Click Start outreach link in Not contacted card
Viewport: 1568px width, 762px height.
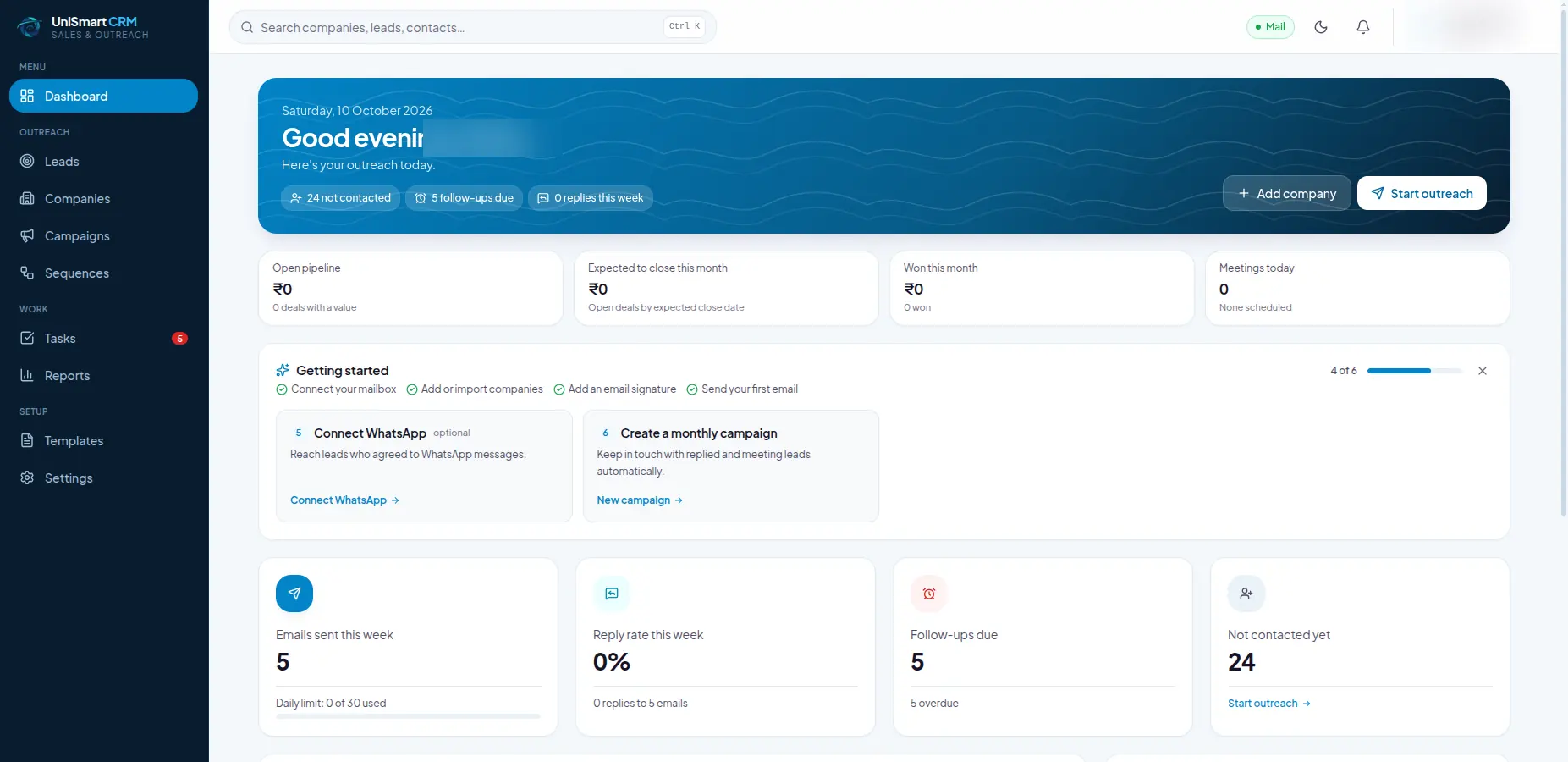coord(1269,704)
